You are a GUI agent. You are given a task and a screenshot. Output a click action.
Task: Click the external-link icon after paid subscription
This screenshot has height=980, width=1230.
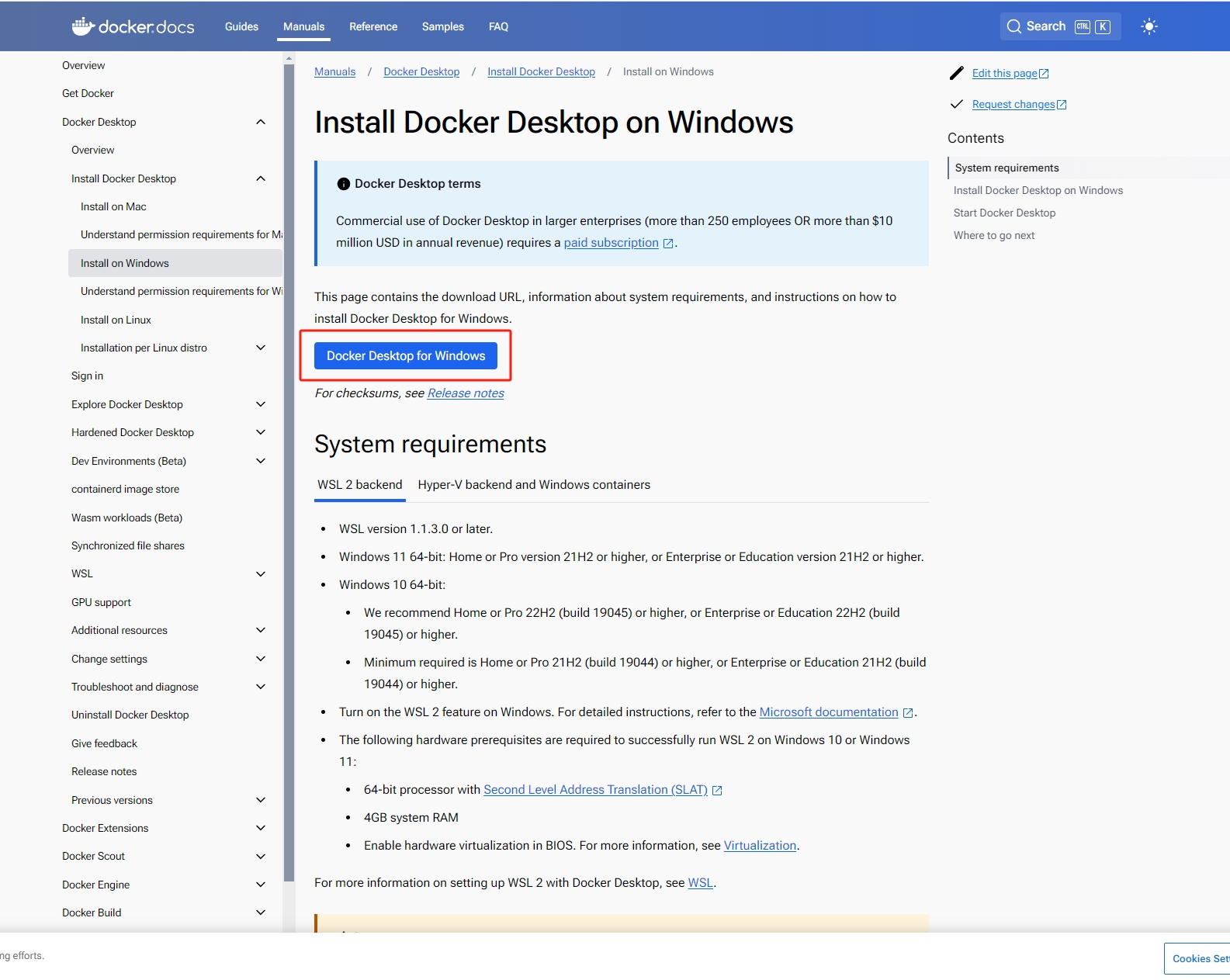(x=668, y=244)
